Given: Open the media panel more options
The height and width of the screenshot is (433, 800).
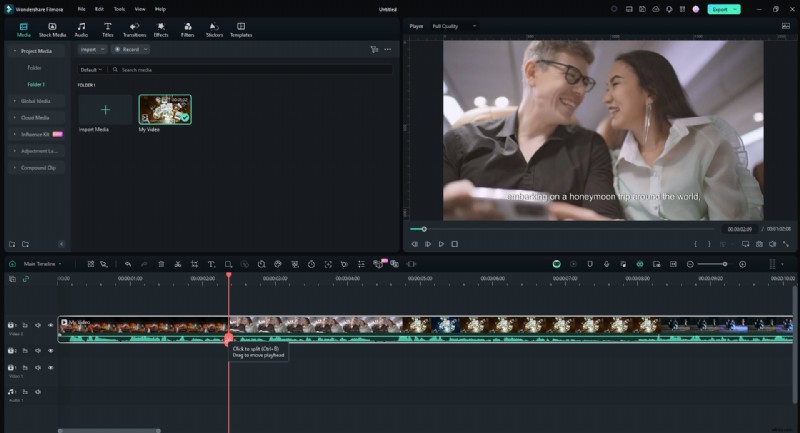Looking at the screenshot, I should pyautogui.click(x=388, y=49).
